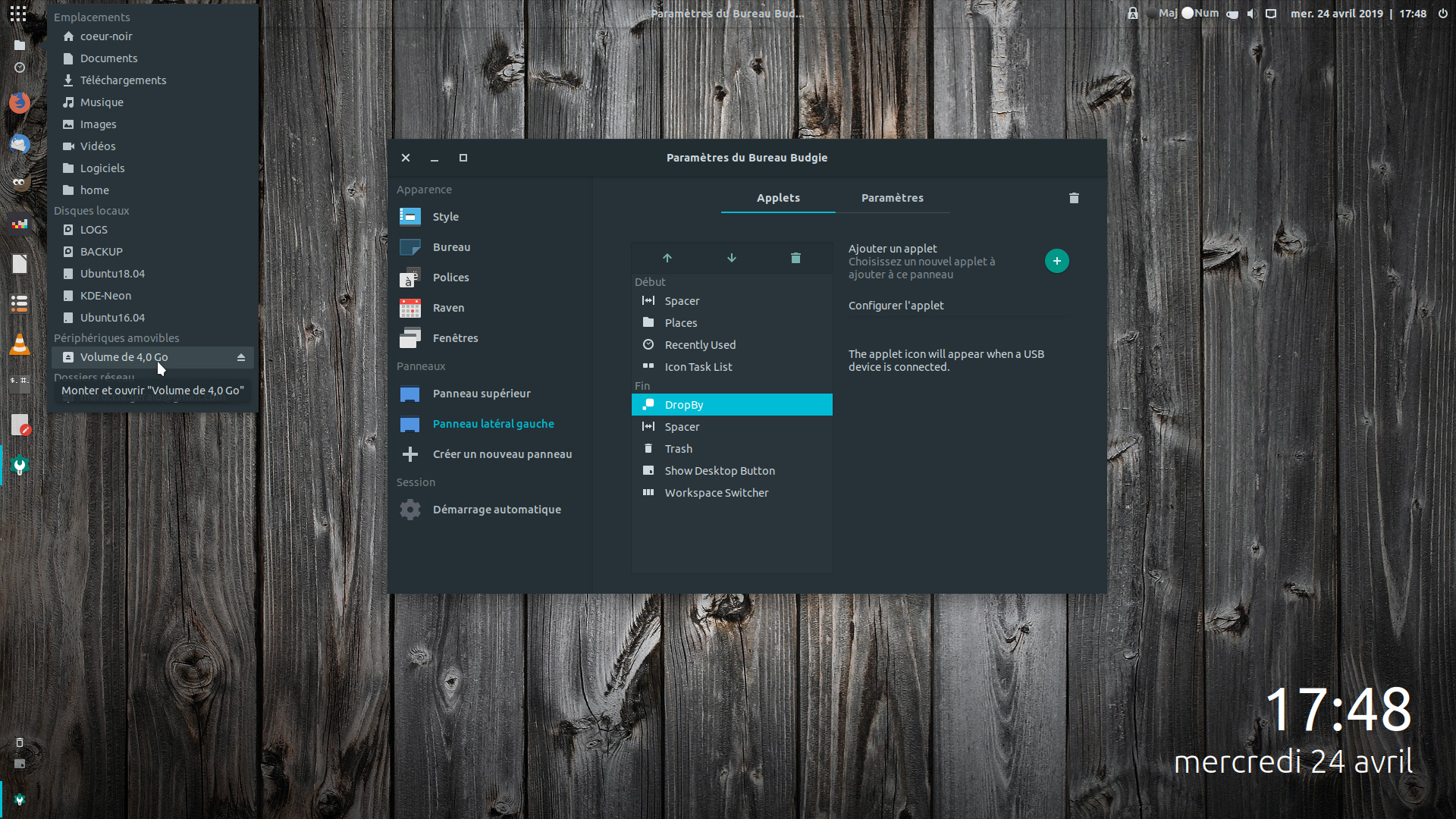Click the trash icon above the applet list
Viewport: 1456px width, 819px height.
click(x=795, y=259)
